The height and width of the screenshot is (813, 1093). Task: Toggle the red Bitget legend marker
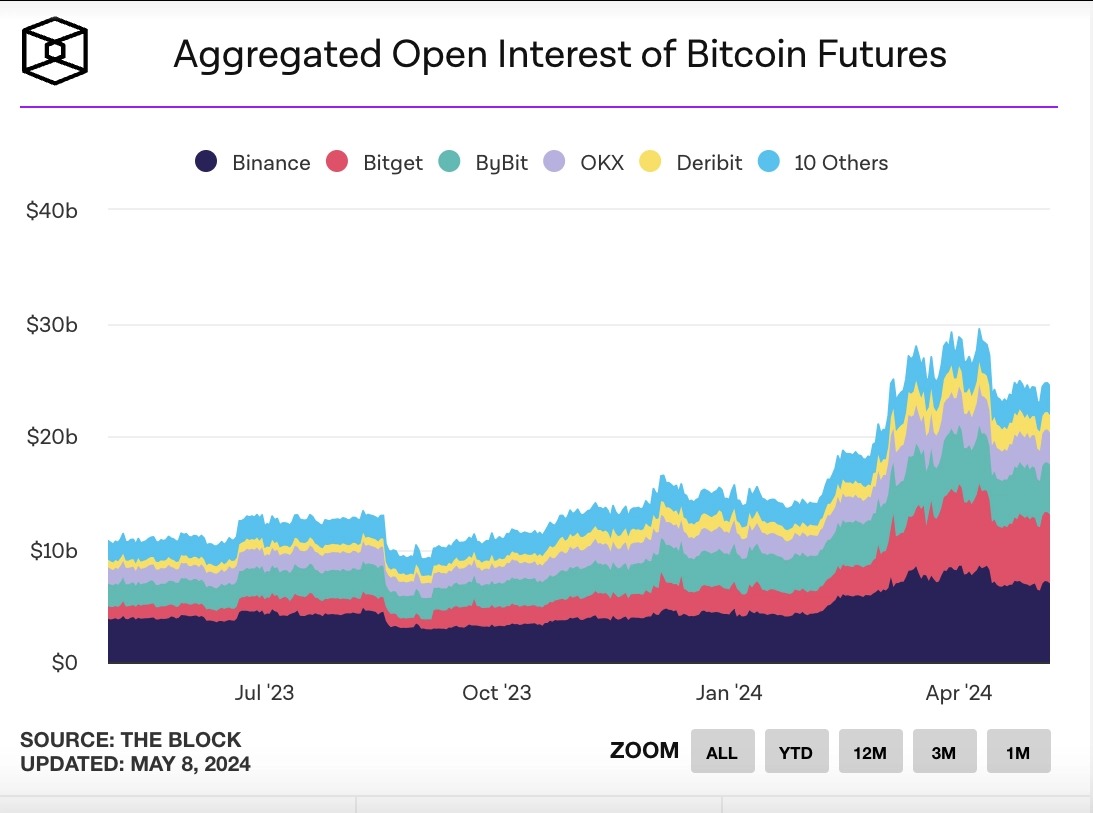coord(337,161)
